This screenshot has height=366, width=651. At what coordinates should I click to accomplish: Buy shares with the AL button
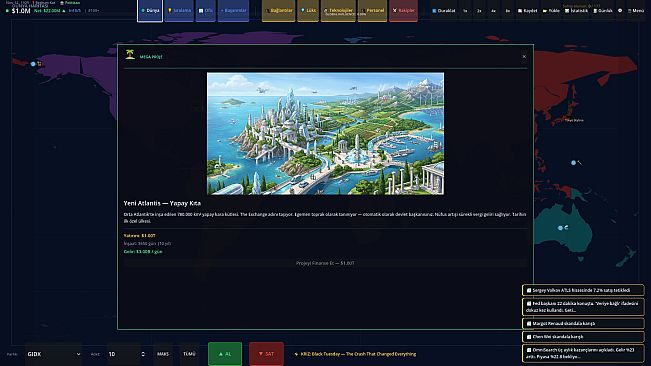point(225,354)
